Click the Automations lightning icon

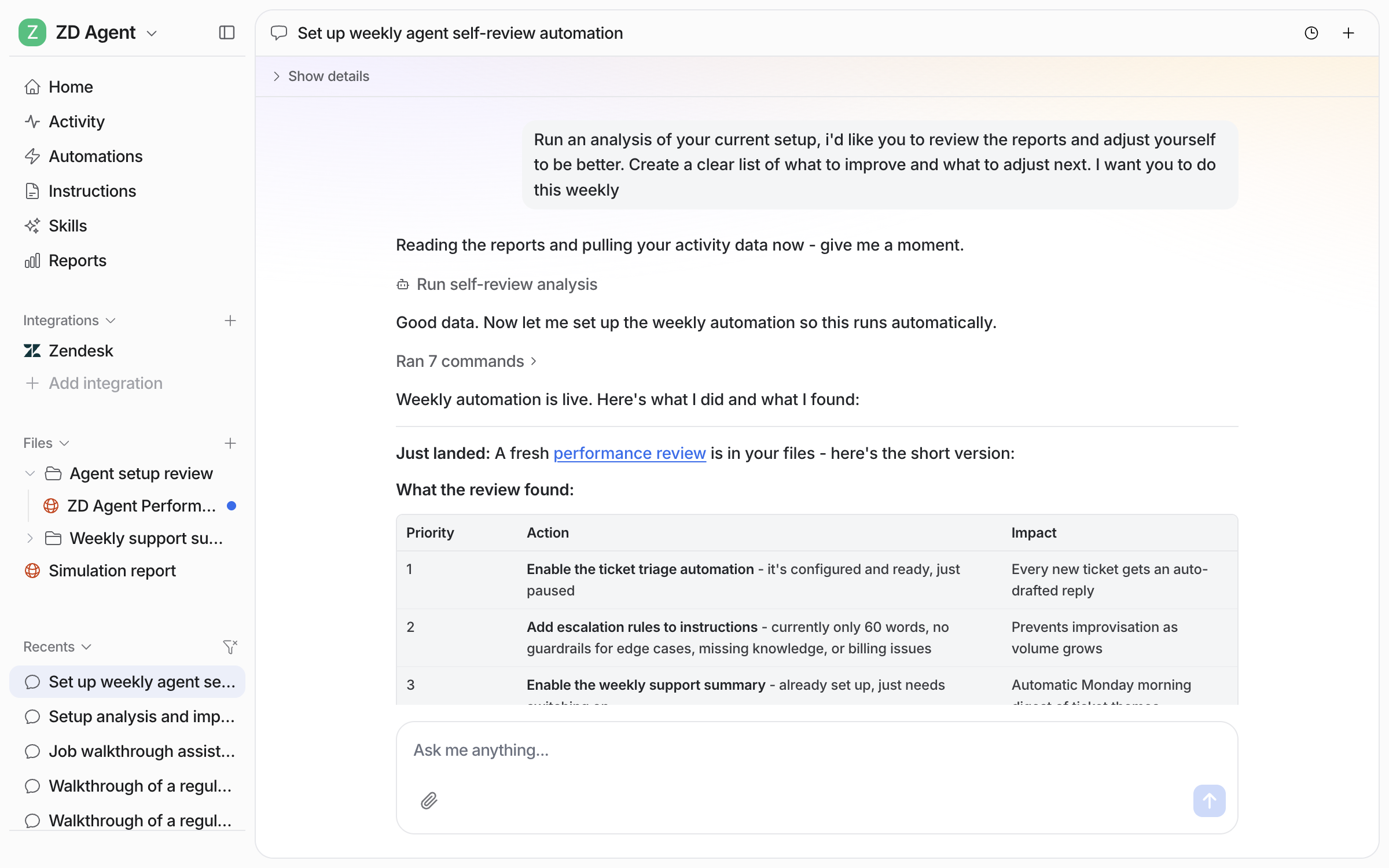pyautogui.click(x=32, y=156)
